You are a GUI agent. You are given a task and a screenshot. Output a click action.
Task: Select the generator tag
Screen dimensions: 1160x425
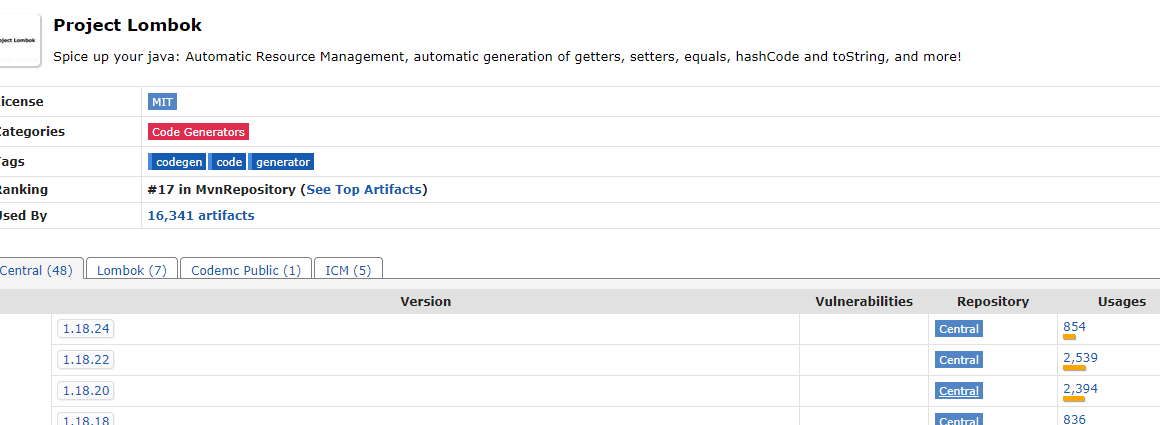pos(281,161)
